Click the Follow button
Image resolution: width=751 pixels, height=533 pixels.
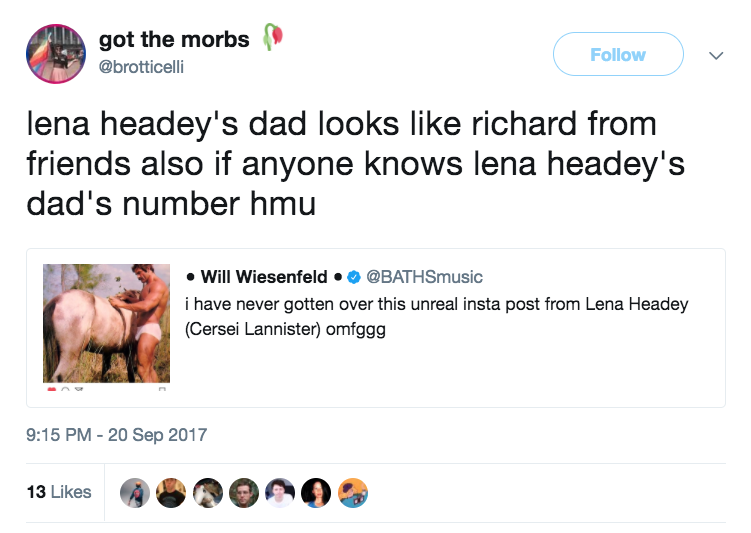[617, 55]
